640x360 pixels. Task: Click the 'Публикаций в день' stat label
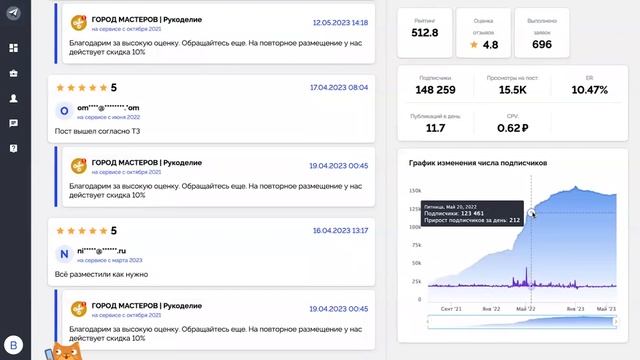click(435, 116)
